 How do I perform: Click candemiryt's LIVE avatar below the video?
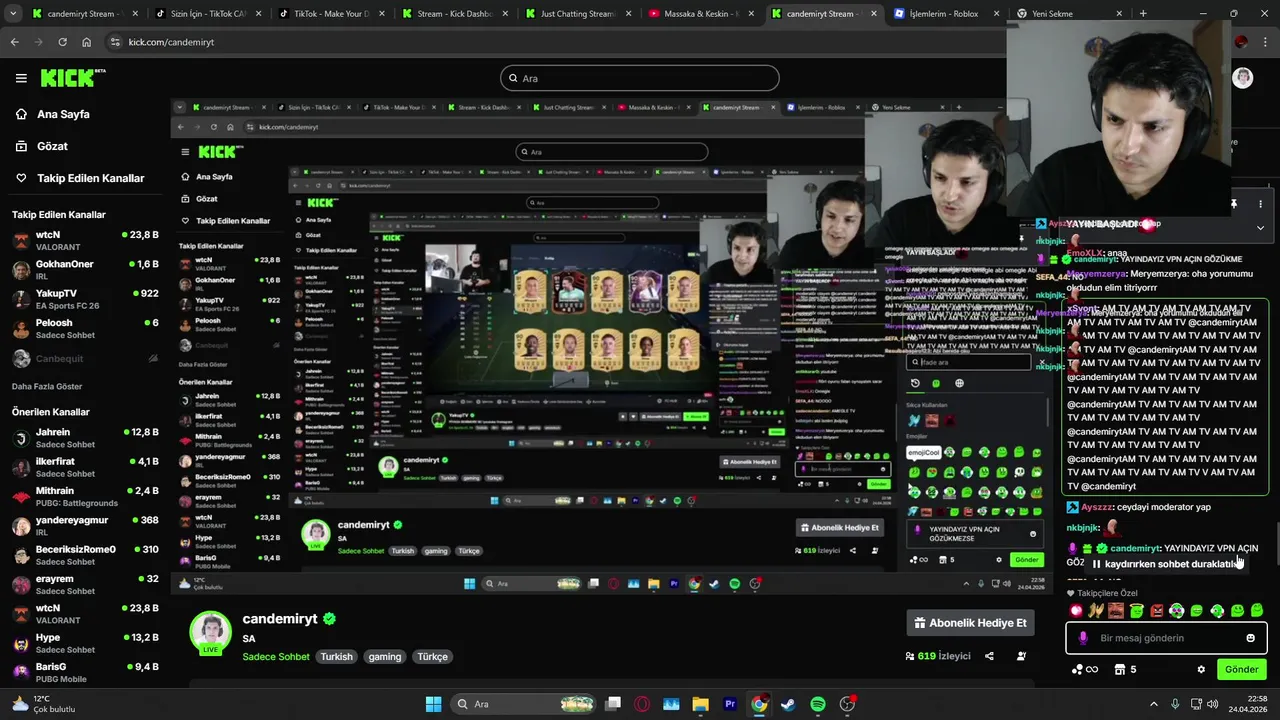pos(210,632)
